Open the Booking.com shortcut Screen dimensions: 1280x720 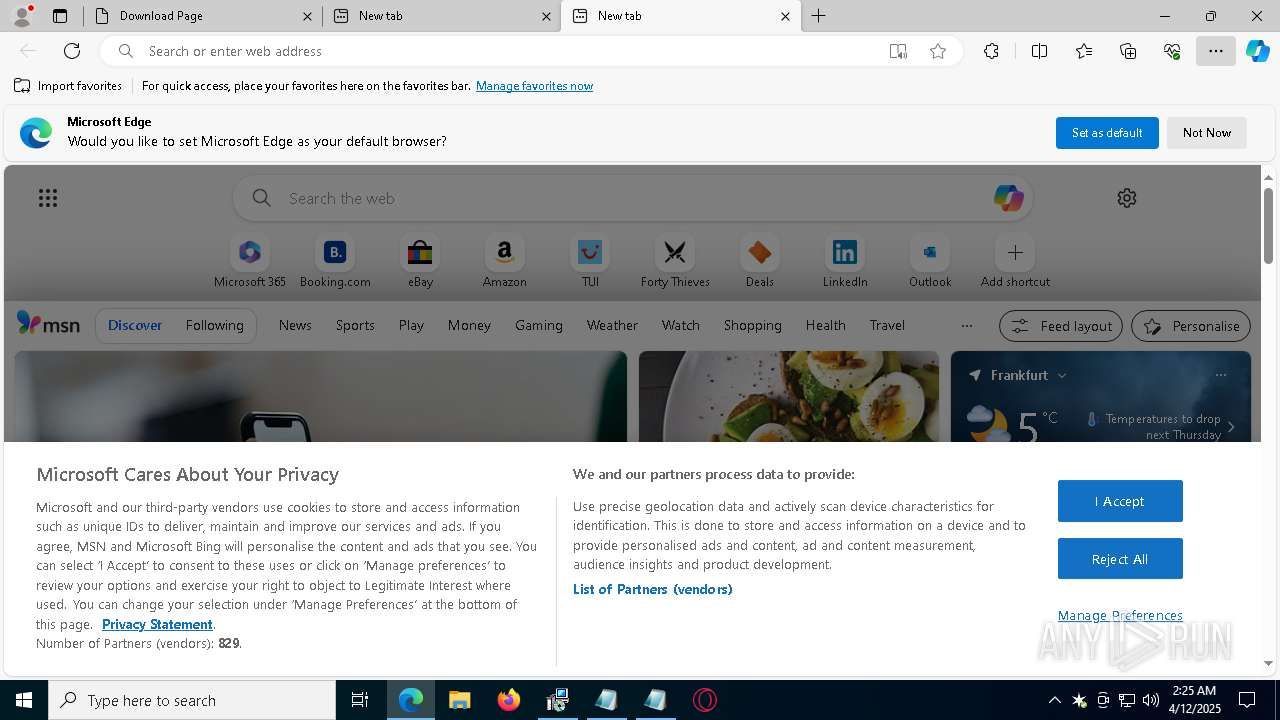coord(335,262)
